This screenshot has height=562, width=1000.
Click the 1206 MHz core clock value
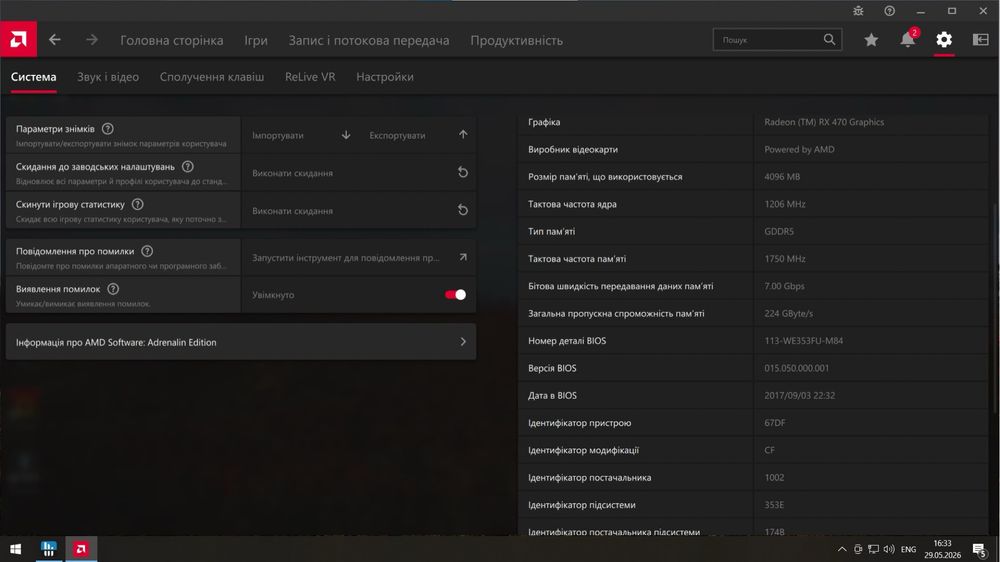784,204
